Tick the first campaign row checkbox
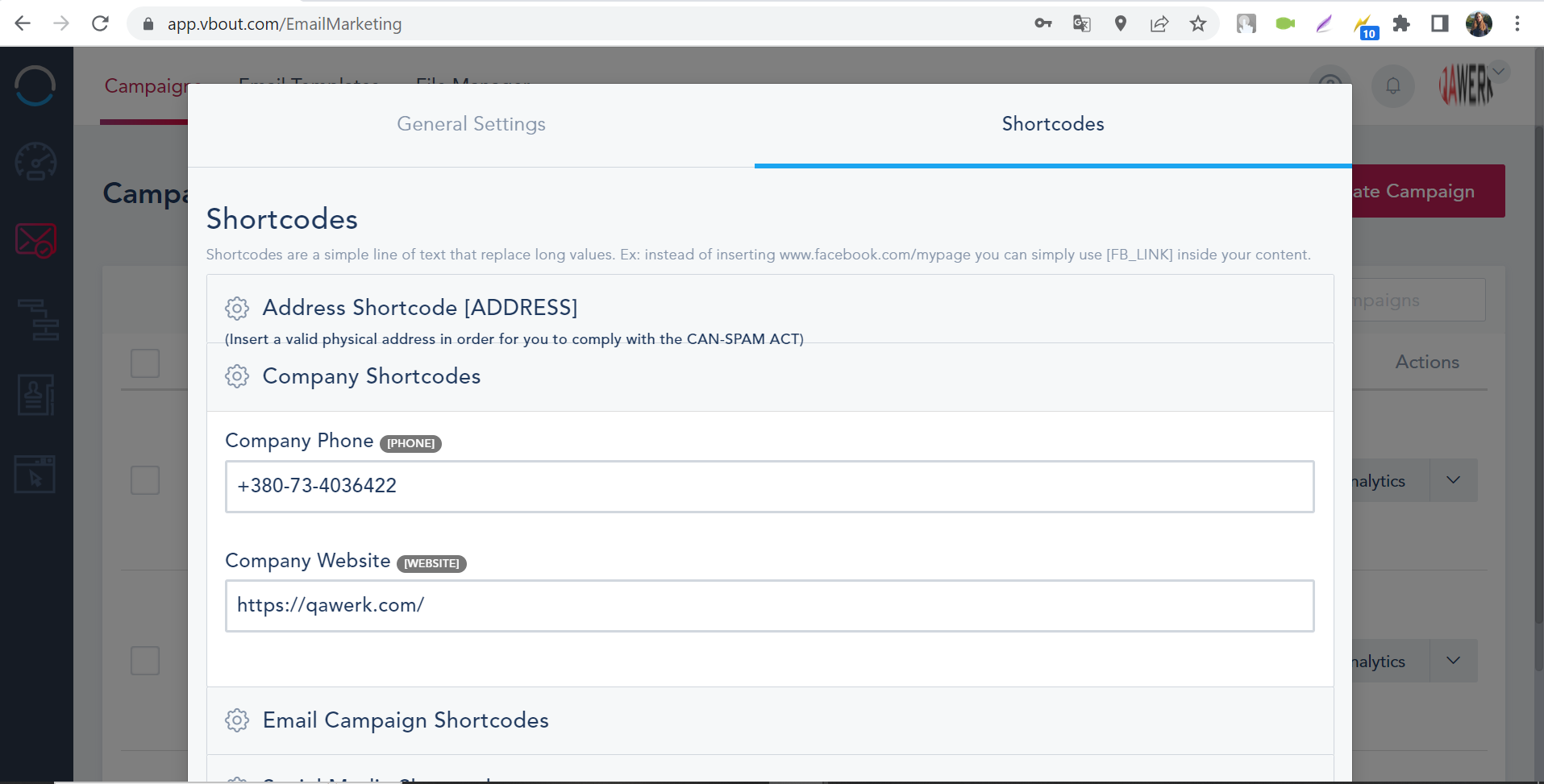This screenshot has width=1544, height=784. point(145,480)
